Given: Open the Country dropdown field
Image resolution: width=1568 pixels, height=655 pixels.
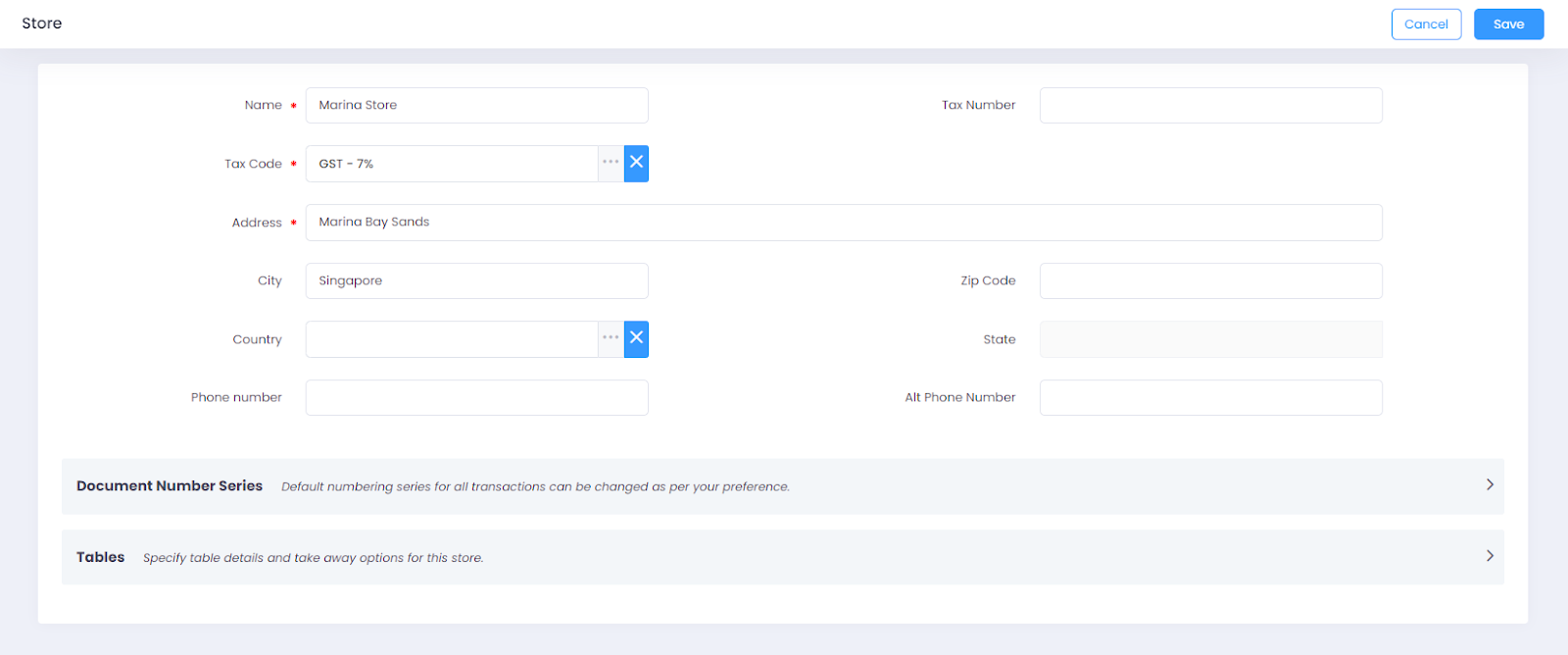Looking at the screenshot, I should [x=452, y=339].
